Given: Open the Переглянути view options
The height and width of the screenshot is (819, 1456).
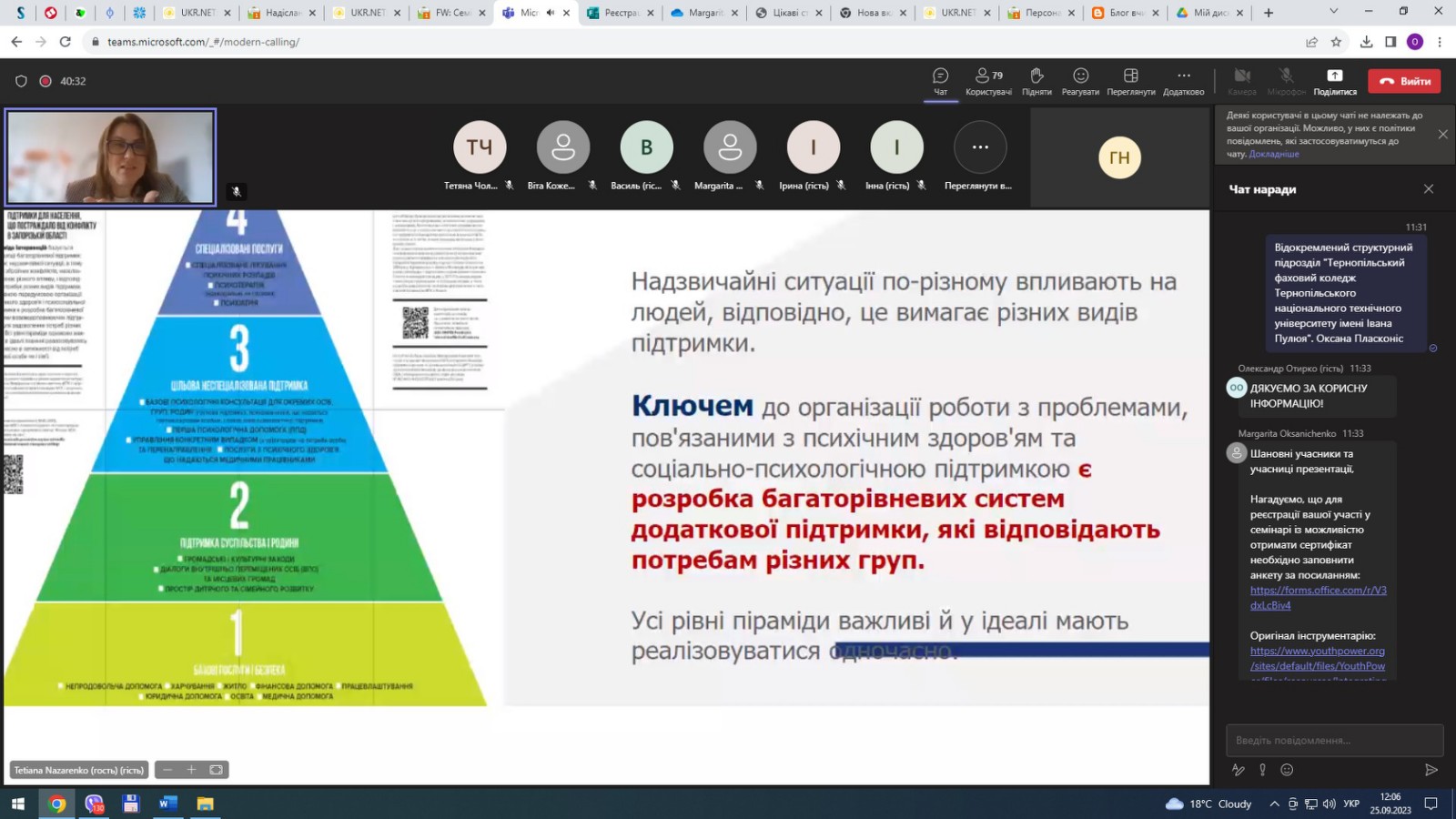Looking at the screenshot, I should 1131,81.
